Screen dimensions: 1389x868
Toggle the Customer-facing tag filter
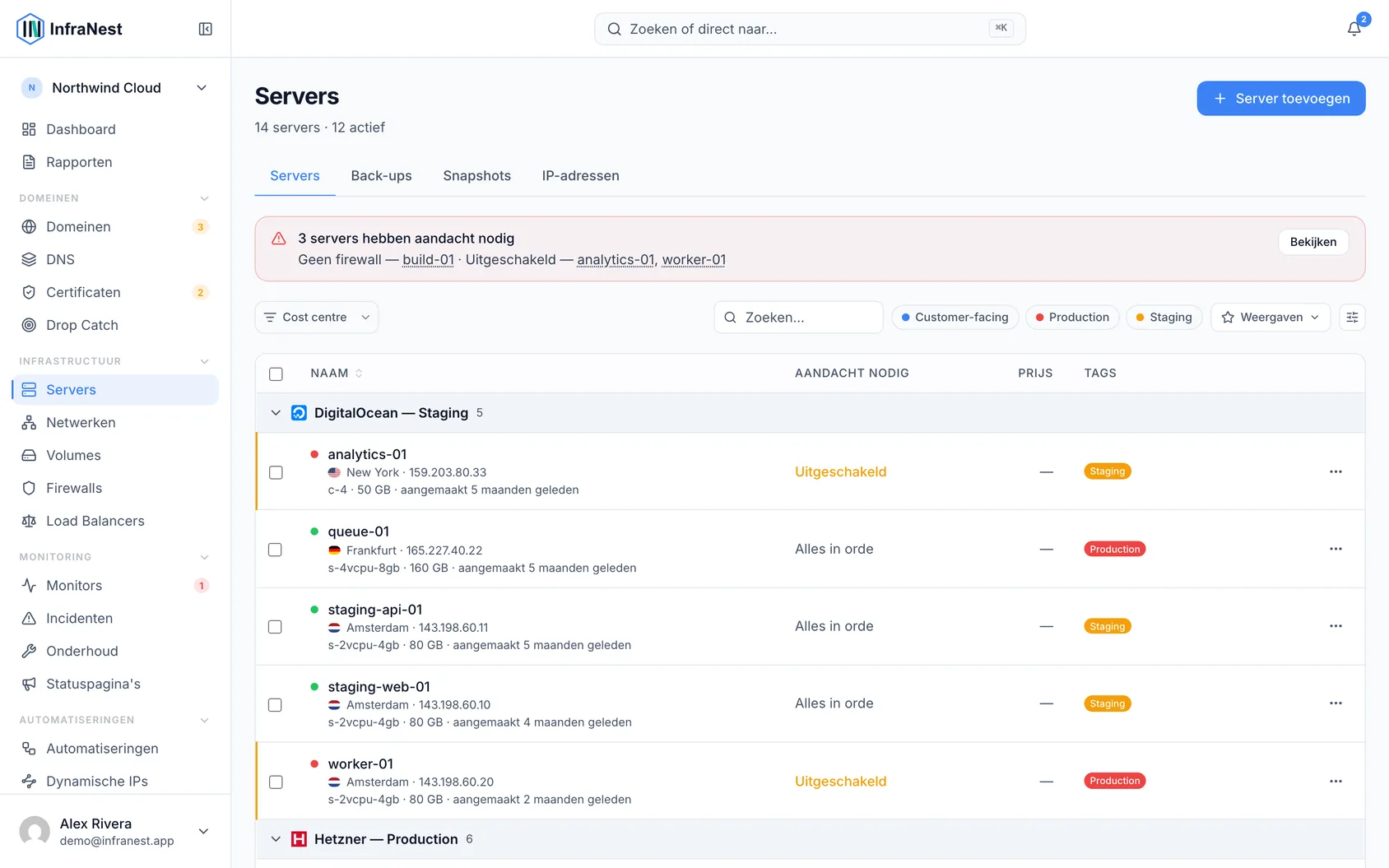click(x=955, y=318)
